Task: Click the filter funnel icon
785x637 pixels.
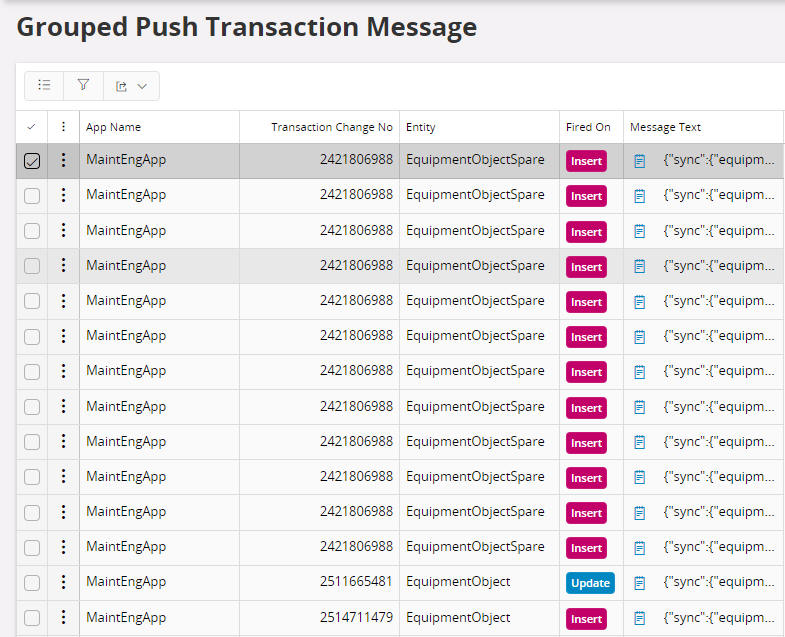Action: [83, 86]
